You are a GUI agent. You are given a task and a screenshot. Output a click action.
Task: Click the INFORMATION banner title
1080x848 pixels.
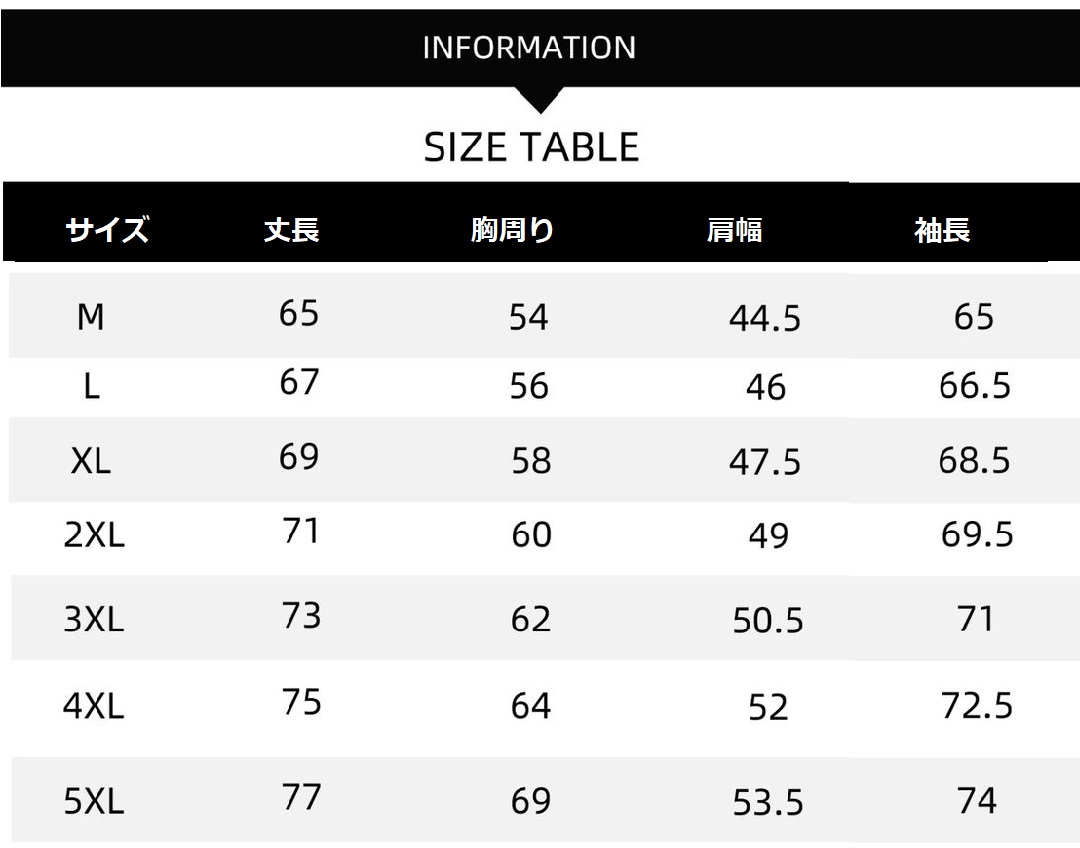[529, 48]
